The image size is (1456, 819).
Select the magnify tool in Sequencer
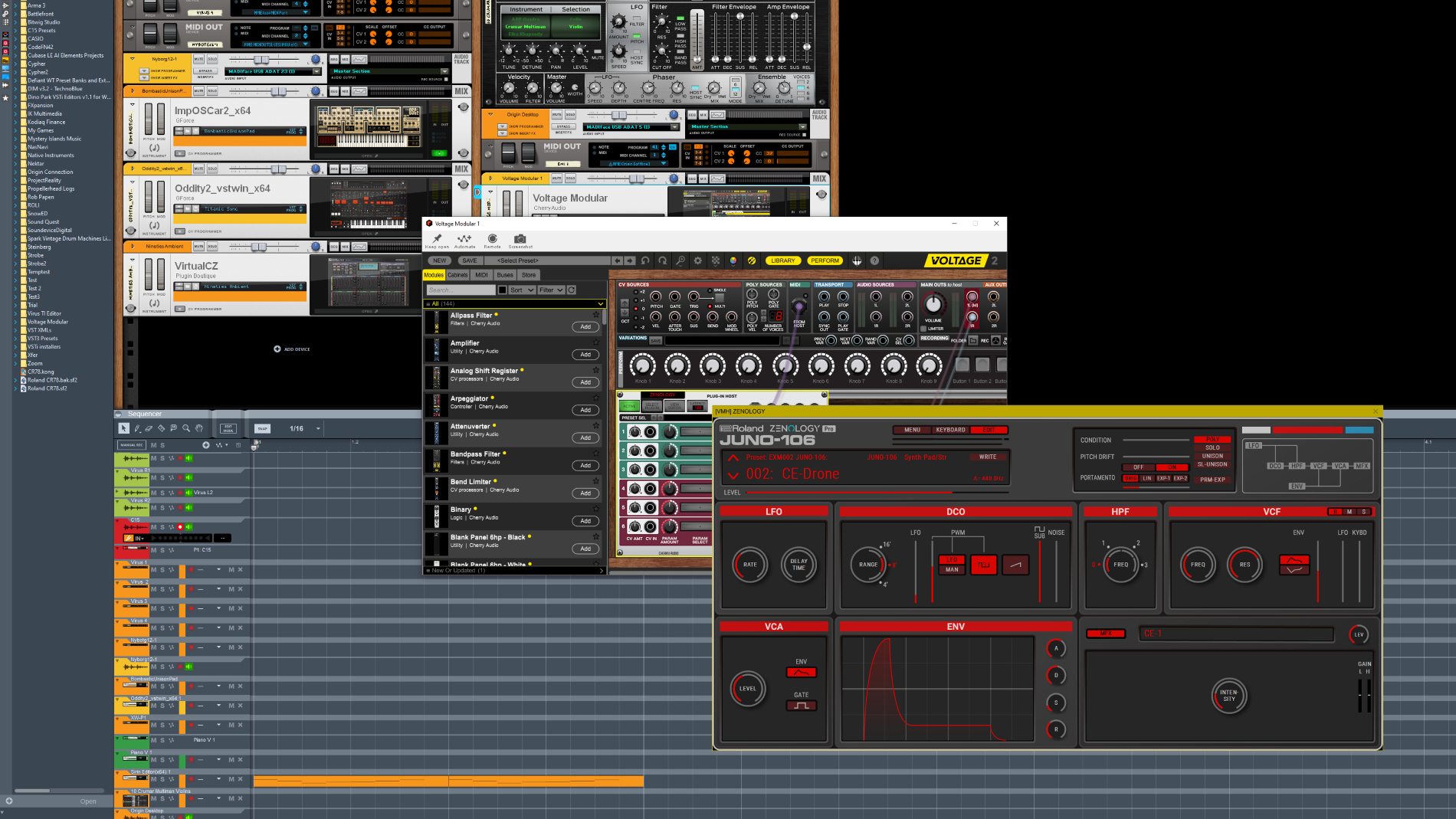coord(186,428)
